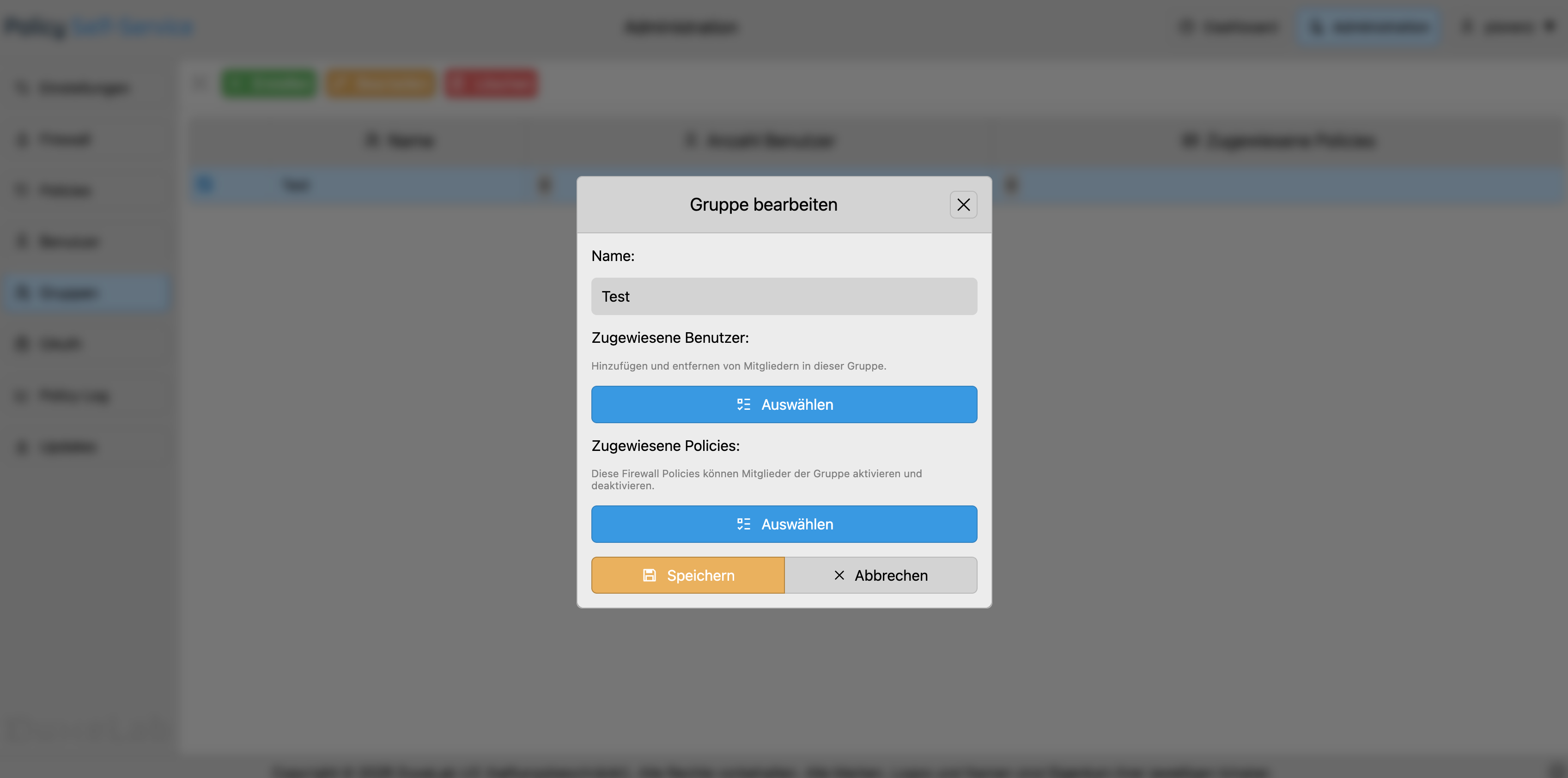Click the Einstellungen sidebar icon
Image resolution: width=1568 pixels, height=778 pixels.
click(22, 88)
